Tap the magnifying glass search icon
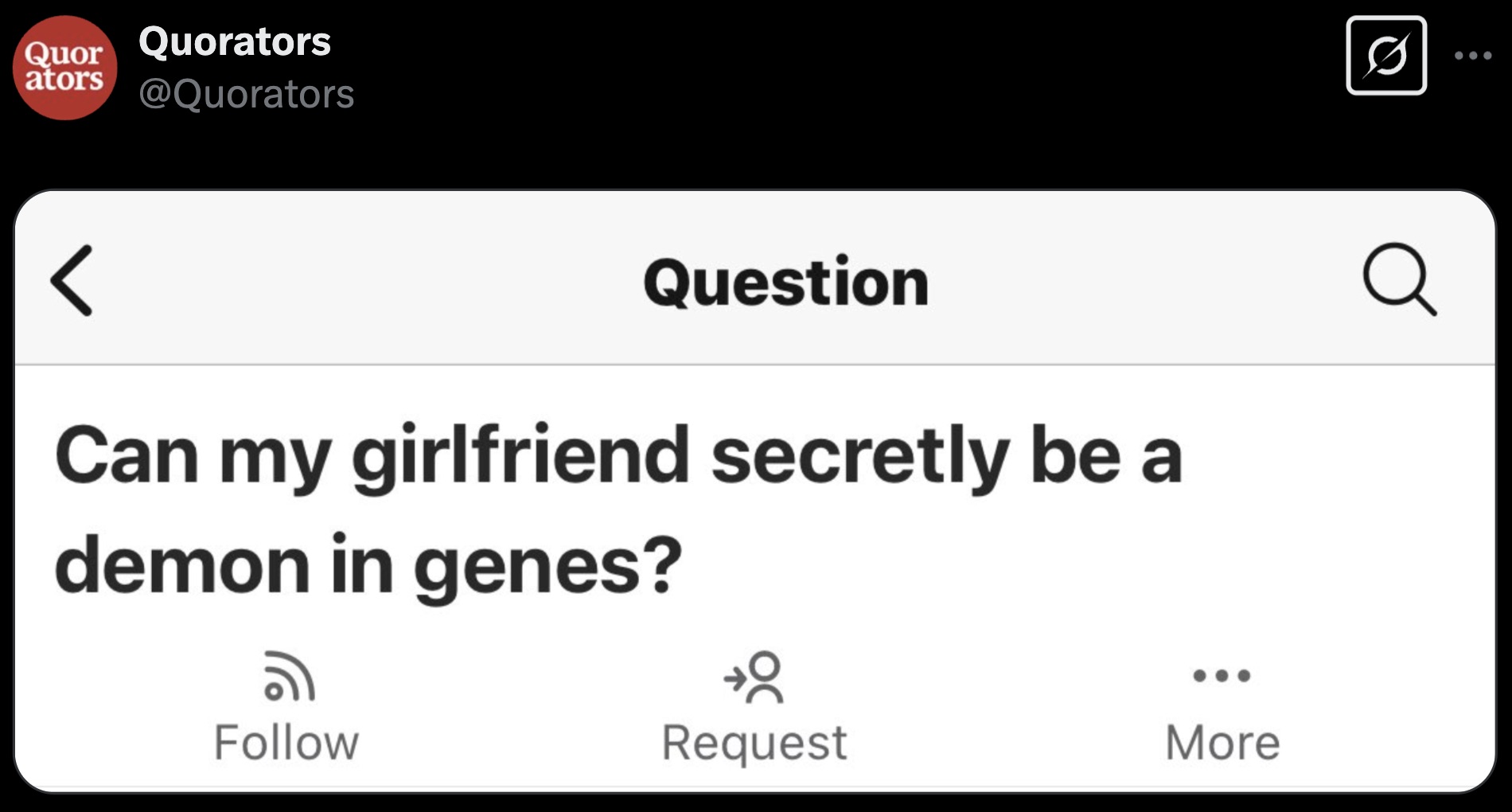1512x812 pixels. (x=1400, y=280)
